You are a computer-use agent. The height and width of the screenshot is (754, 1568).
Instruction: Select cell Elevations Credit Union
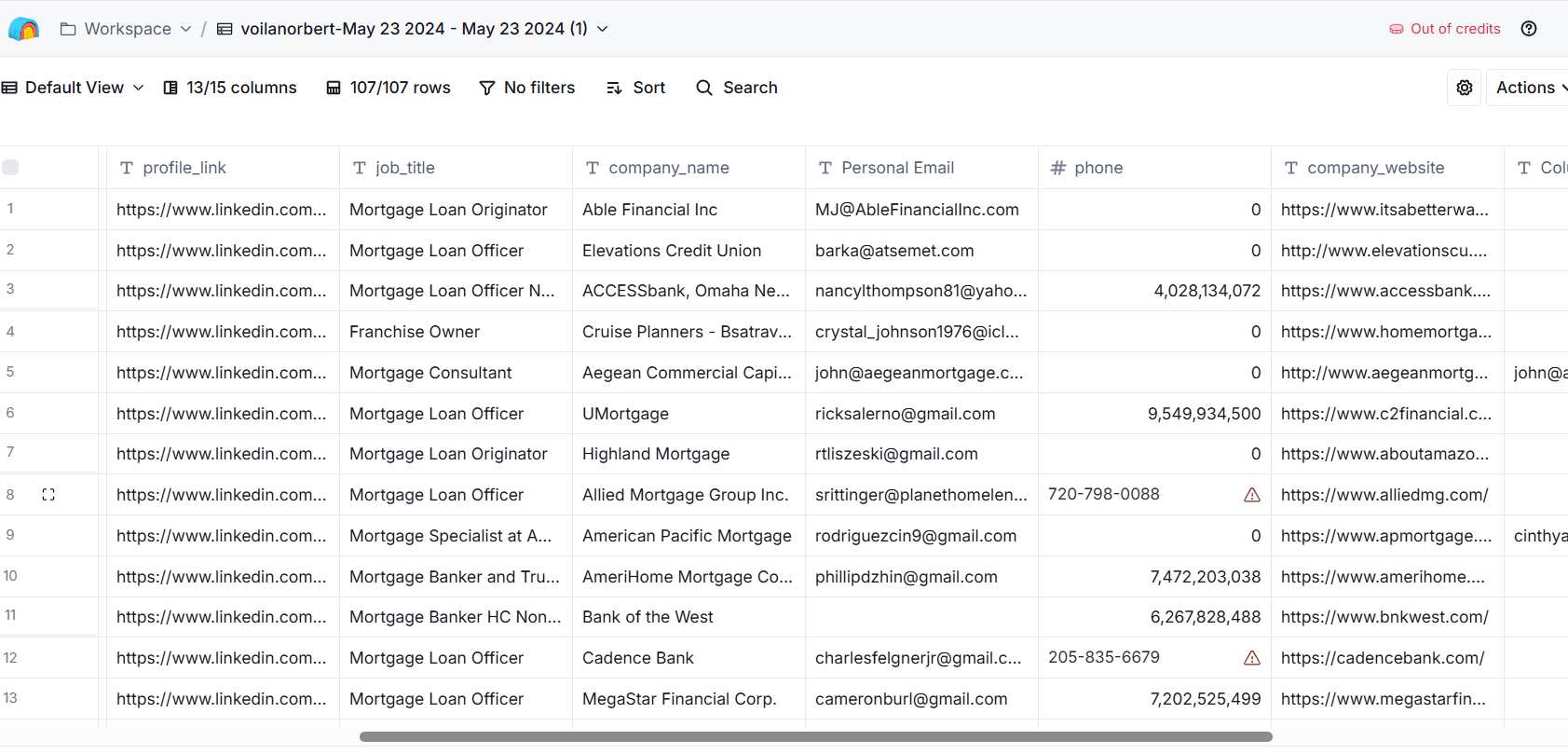689,251
